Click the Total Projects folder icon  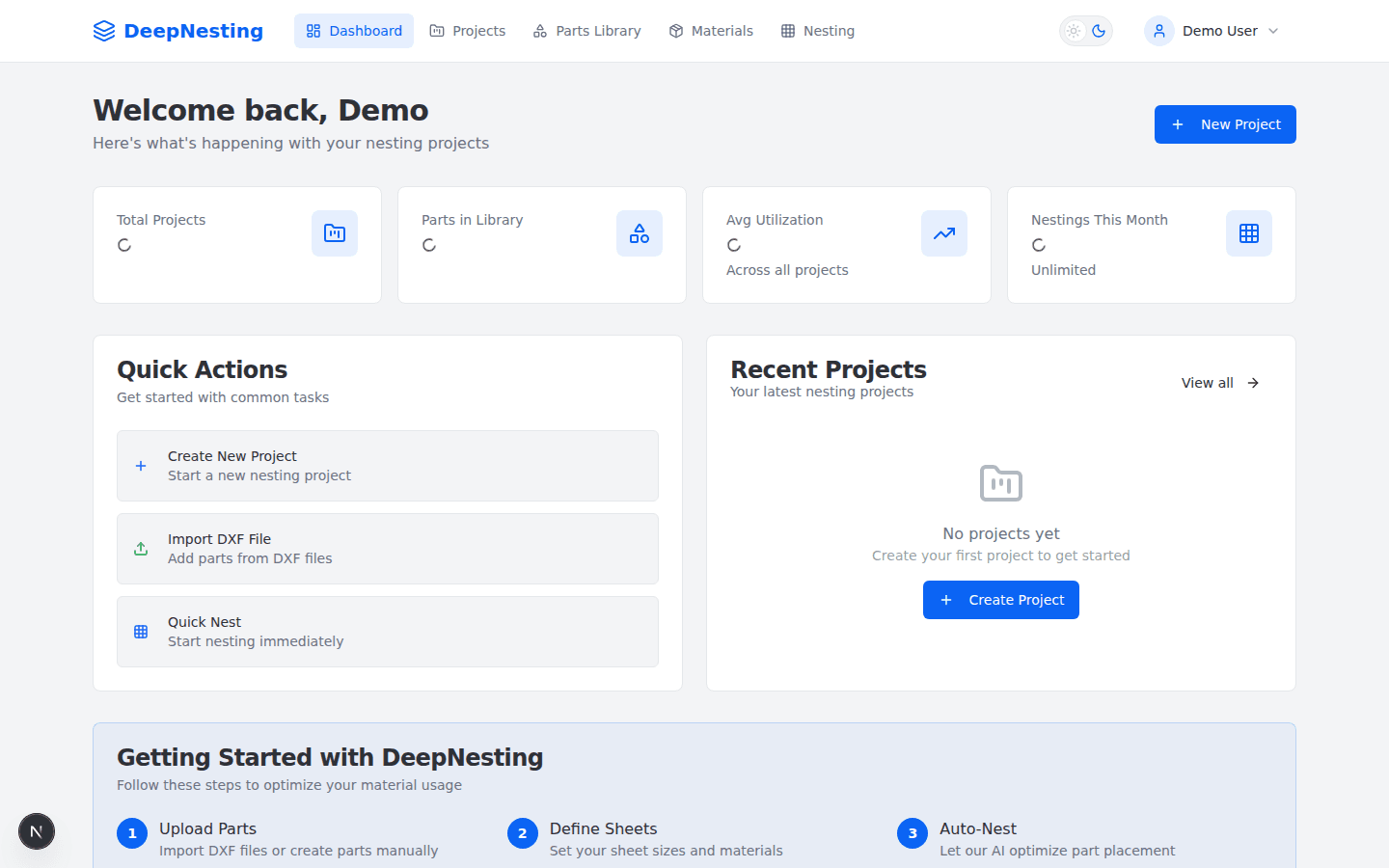tap(335, 233)
